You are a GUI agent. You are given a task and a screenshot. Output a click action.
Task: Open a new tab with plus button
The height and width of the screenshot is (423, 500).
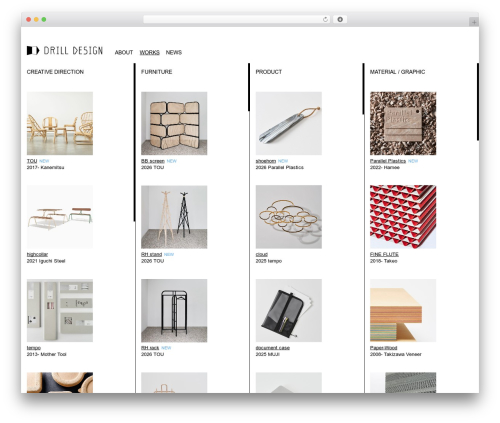click(474, 22)
